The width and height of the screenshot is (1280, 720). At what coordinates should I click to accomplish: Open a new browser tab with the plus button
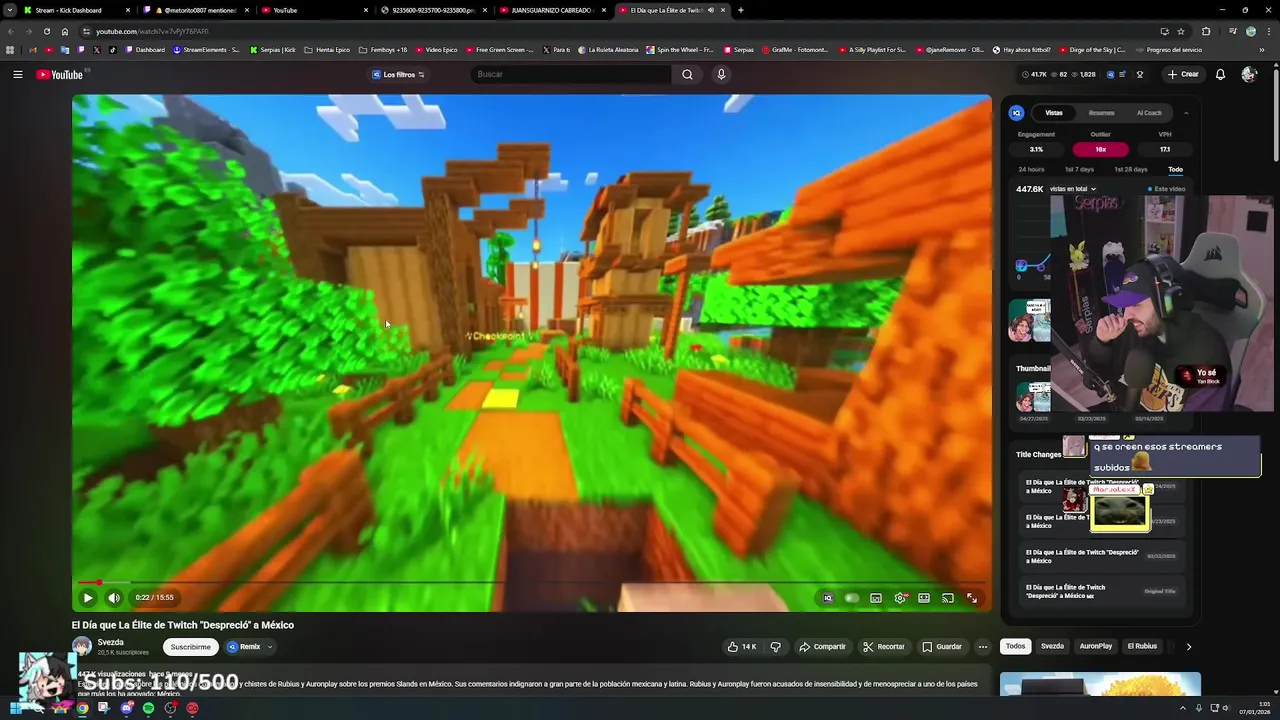coord(741,10)
